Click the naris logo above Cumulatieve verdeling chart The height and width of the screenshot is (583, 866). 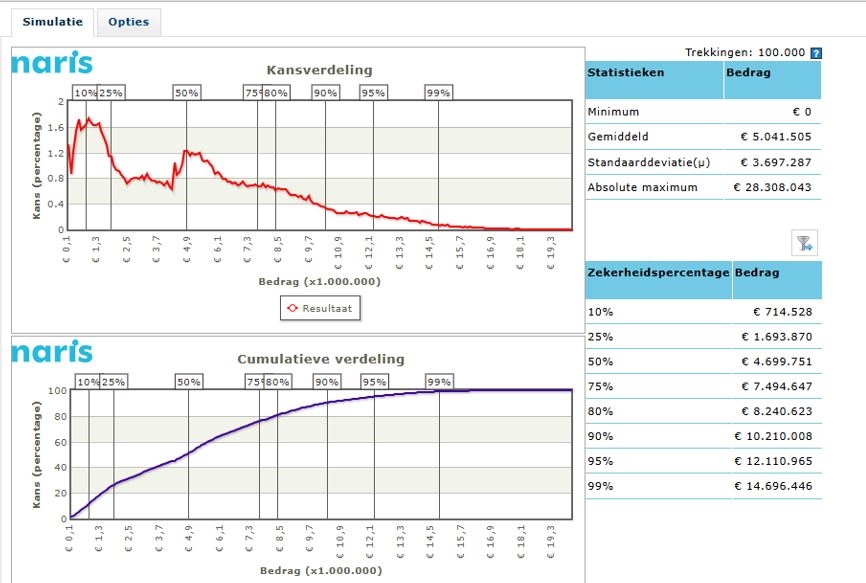[52, 351]
